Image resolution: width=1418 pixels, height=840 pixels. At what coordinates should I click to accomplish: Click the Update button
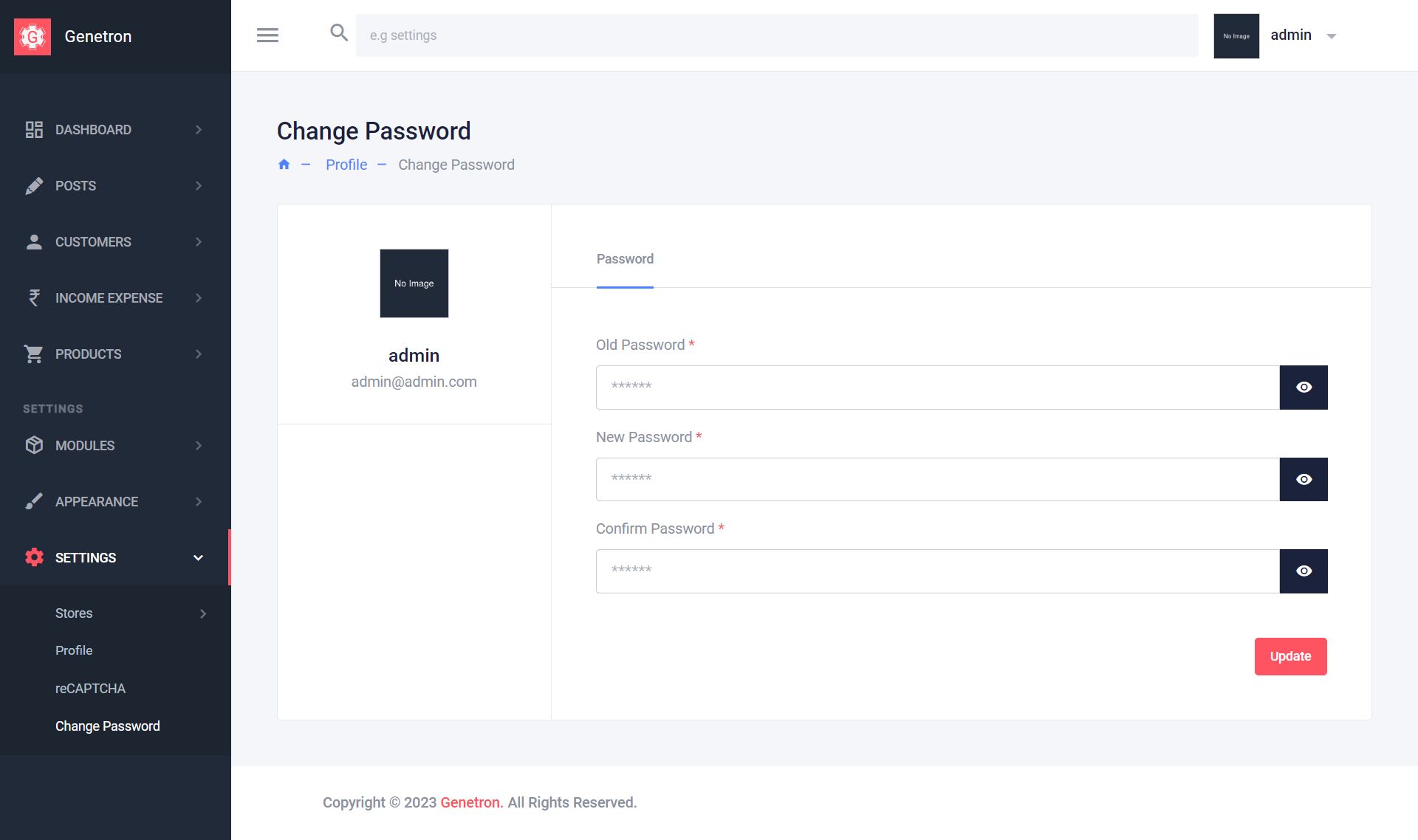[x=1290, y=656]
